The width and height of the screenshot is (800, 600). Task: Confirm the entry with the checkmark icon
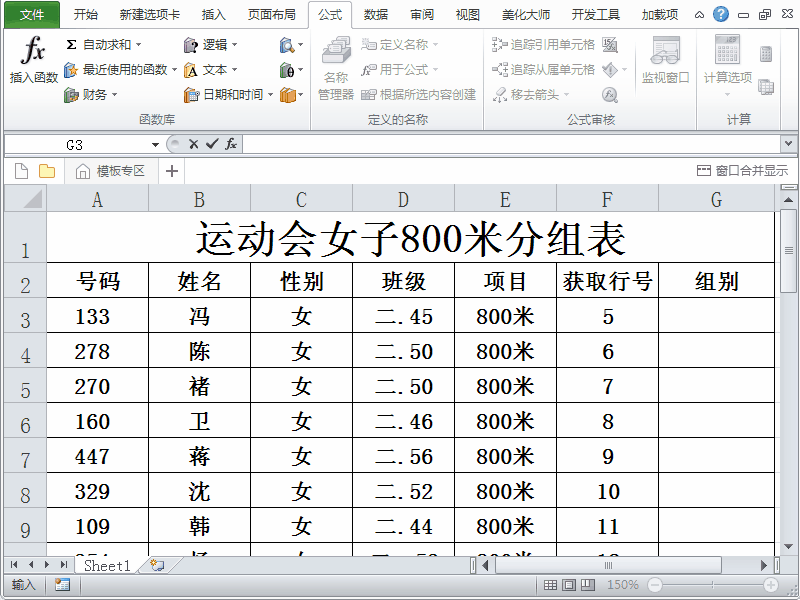click(212, 144)
